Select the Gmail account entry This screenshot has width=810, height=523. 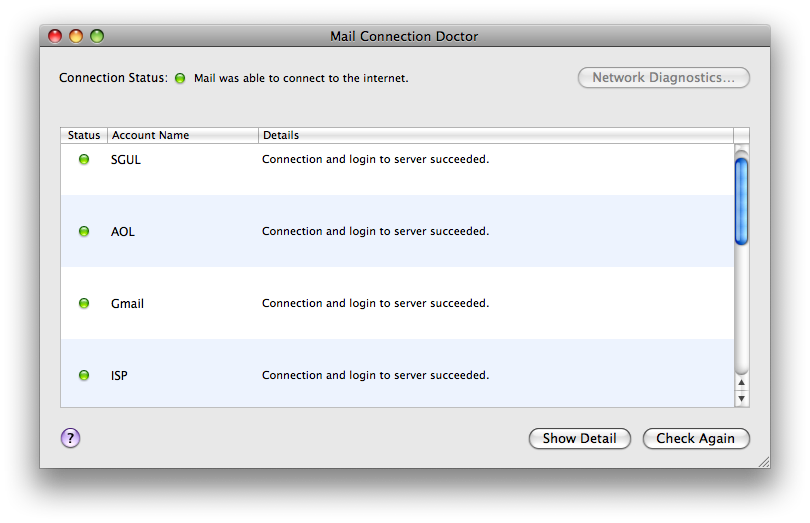397,303
